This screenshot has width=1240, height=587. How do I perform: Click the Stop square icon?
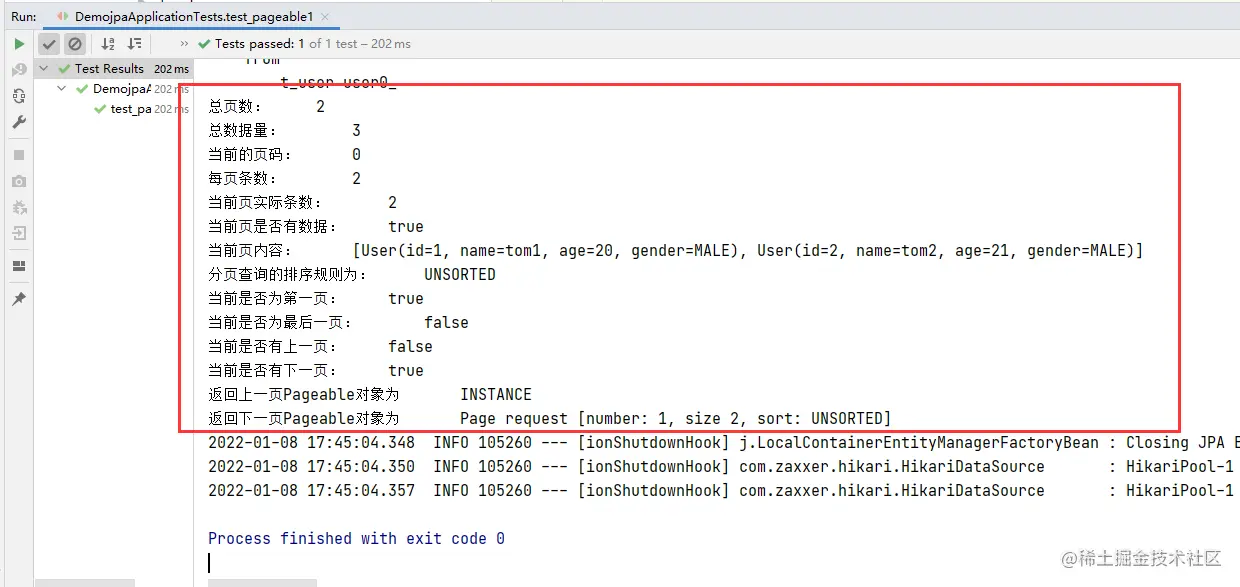[19, 155]
